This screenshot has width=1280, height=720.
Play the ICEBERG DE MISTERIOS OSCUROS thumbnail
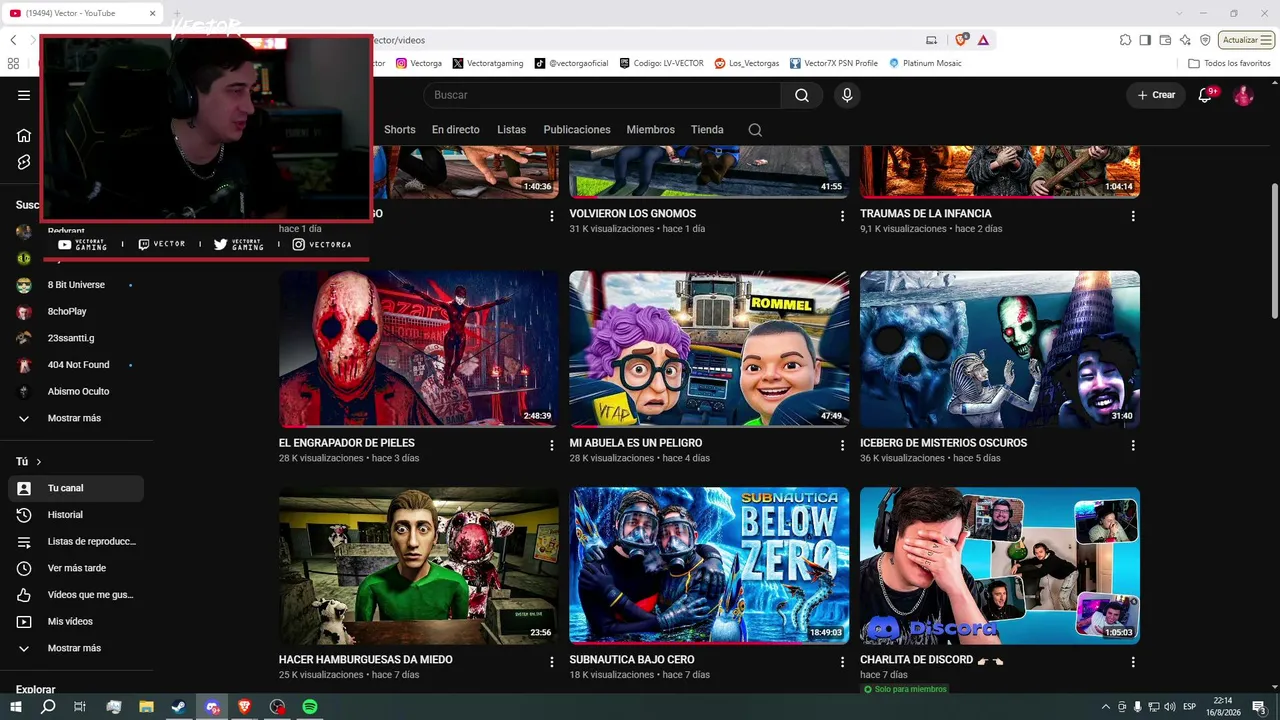[x=1000, y=349]
